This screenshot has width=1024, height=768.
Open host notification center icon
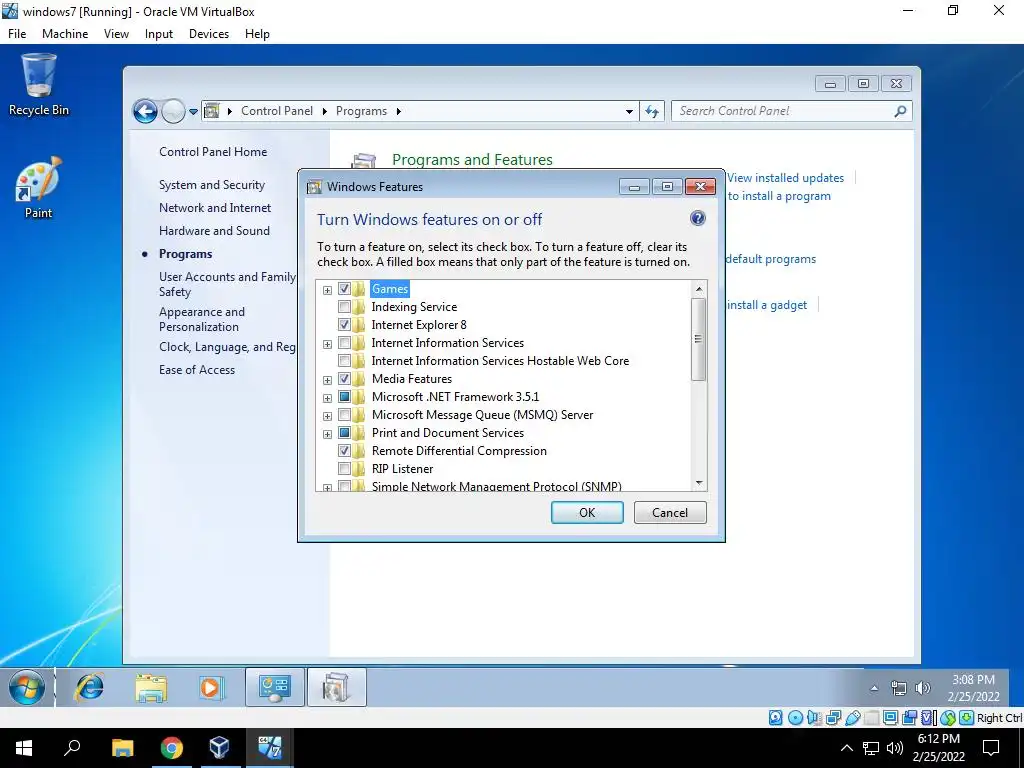[x=991, y=748]
